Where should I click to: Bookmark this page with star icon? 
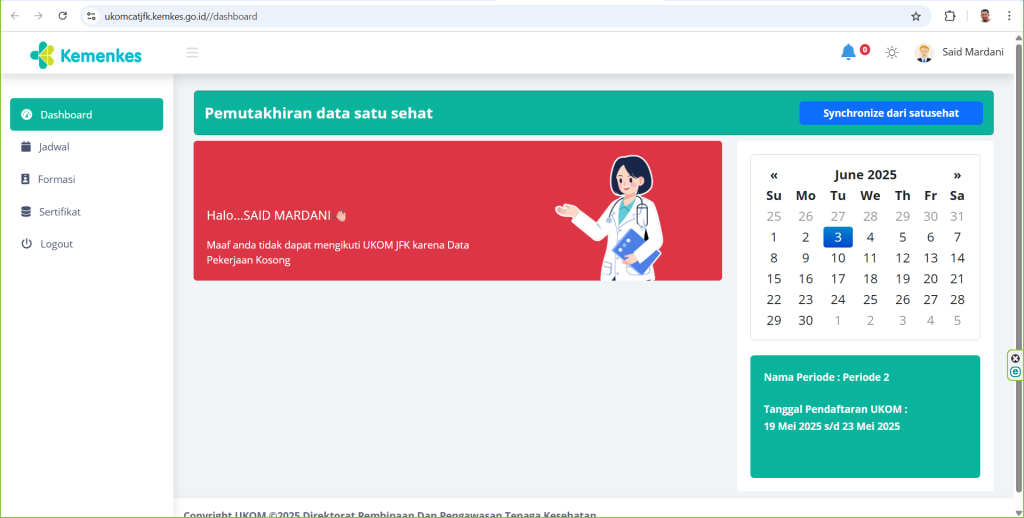[915, 16]
